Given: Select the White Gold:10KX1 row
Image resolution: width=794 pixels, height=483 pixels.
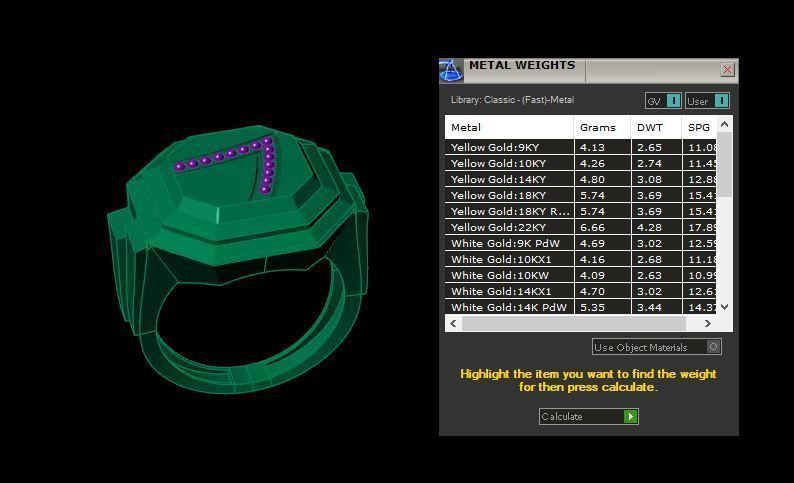Looking at the screenshot, I should [581, 259].
